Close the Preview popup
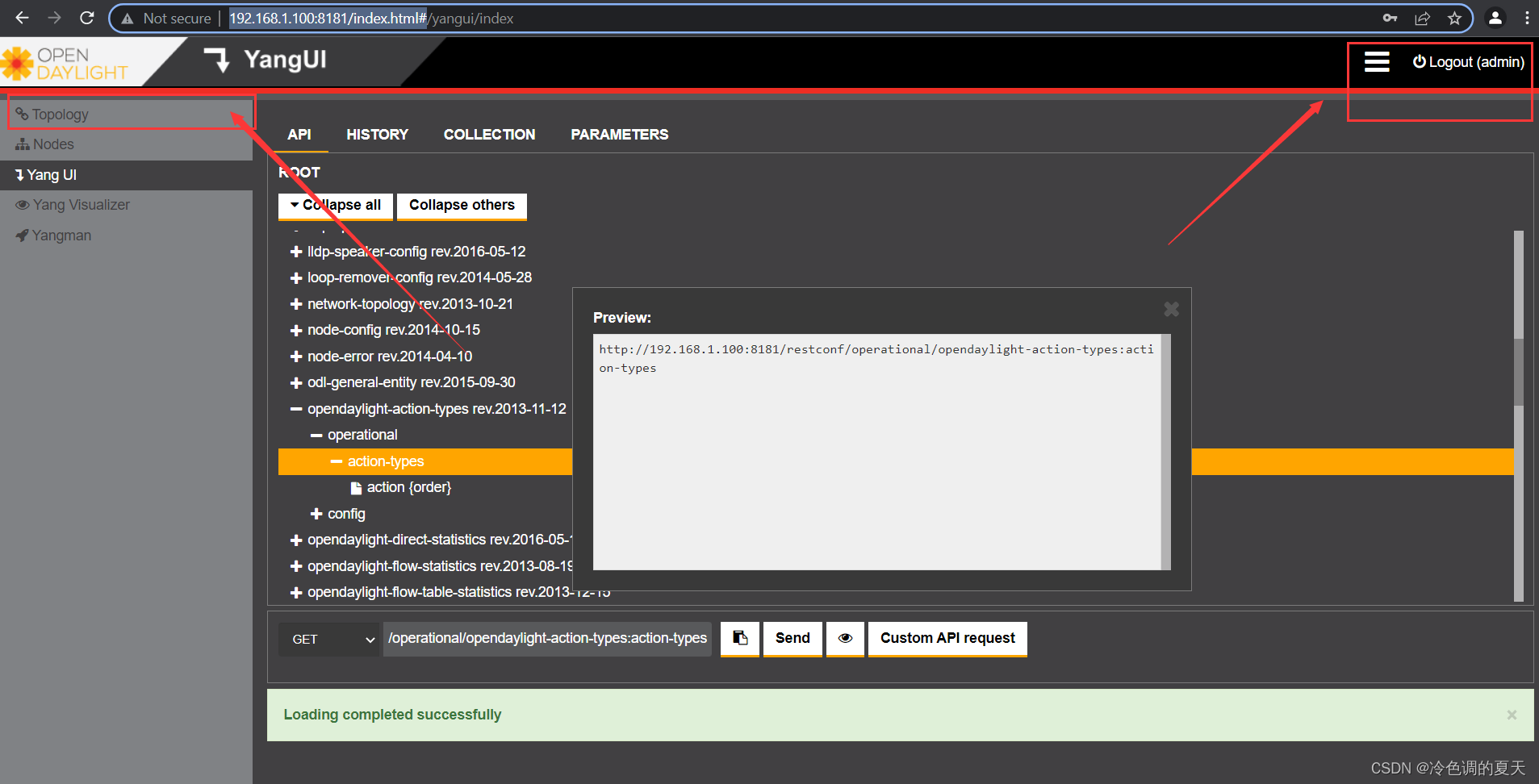The width and height of the screenshot is (1539, 784). [x=1172, y=309]
